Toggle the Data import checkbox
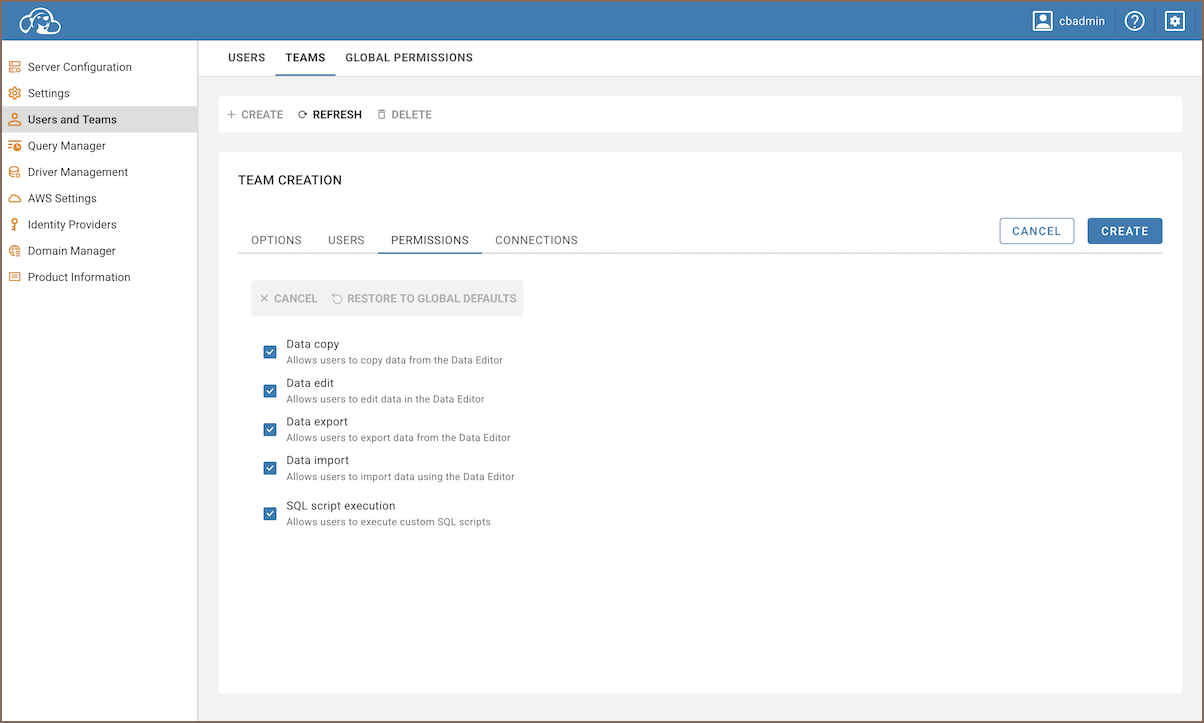The width and height of the screenshot is (1204, 723). point(270,468)
